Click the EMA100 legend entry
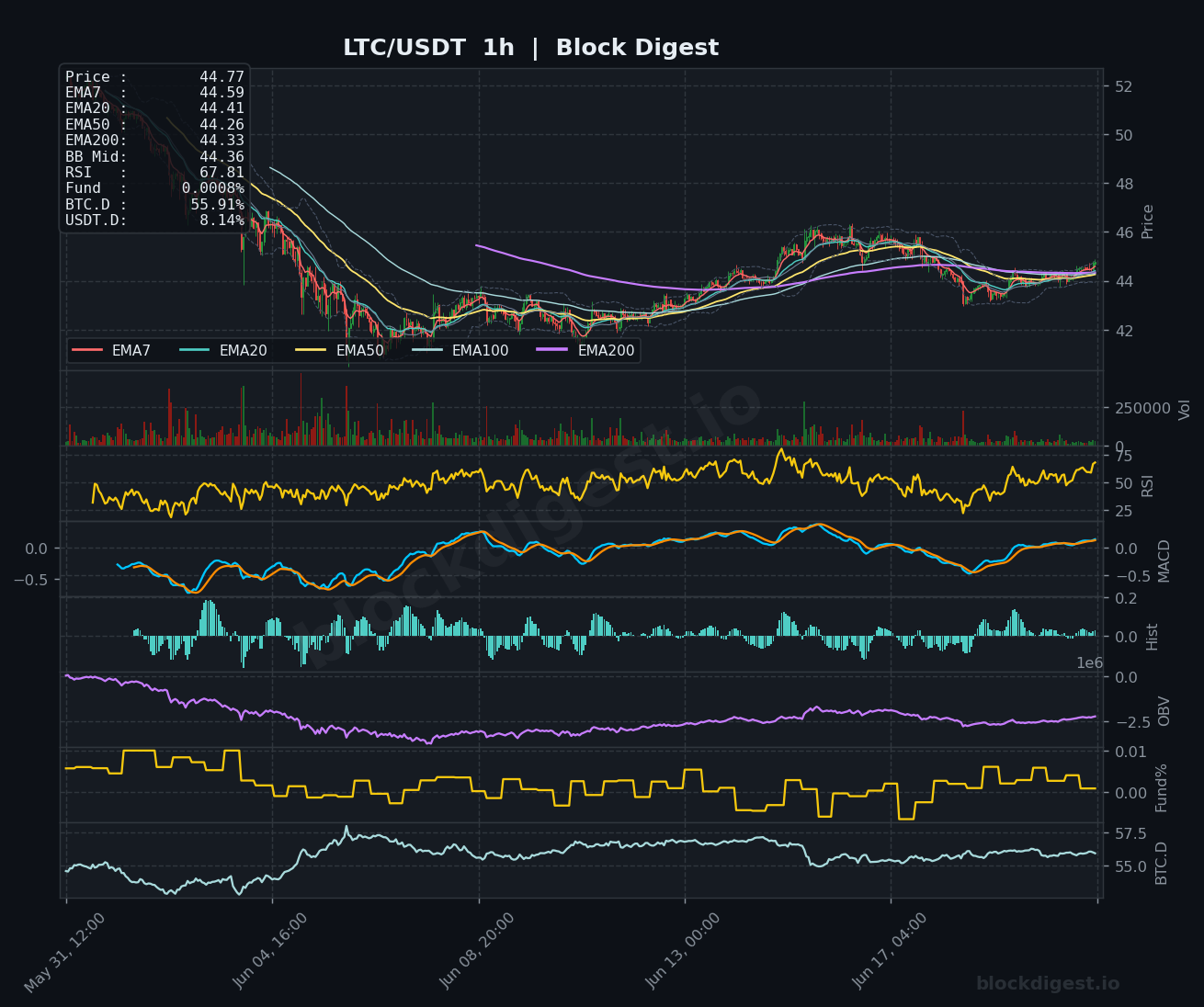 tap(460, 351)
